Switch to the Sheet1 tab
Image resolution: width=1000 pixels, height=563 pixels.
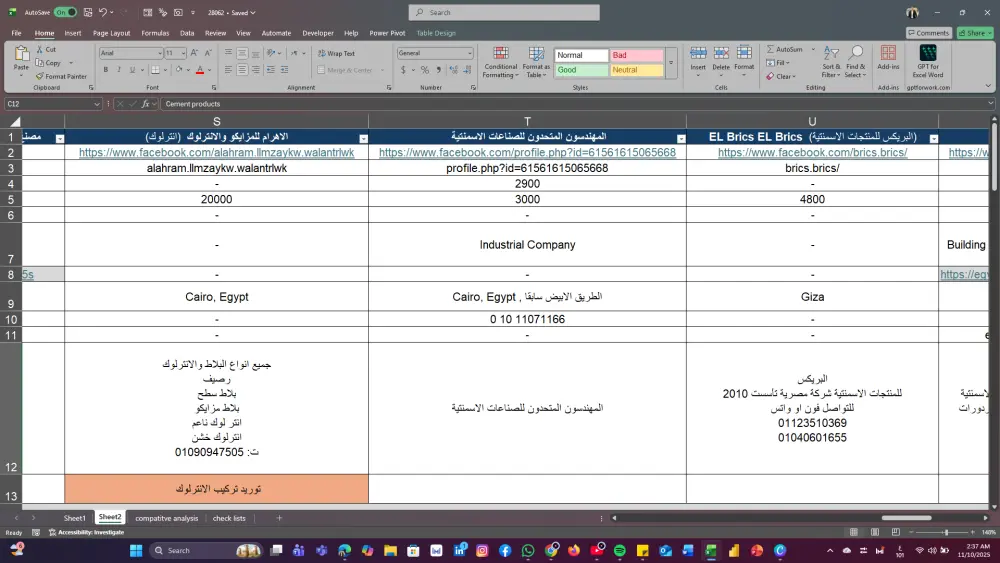tap(75, 518)
